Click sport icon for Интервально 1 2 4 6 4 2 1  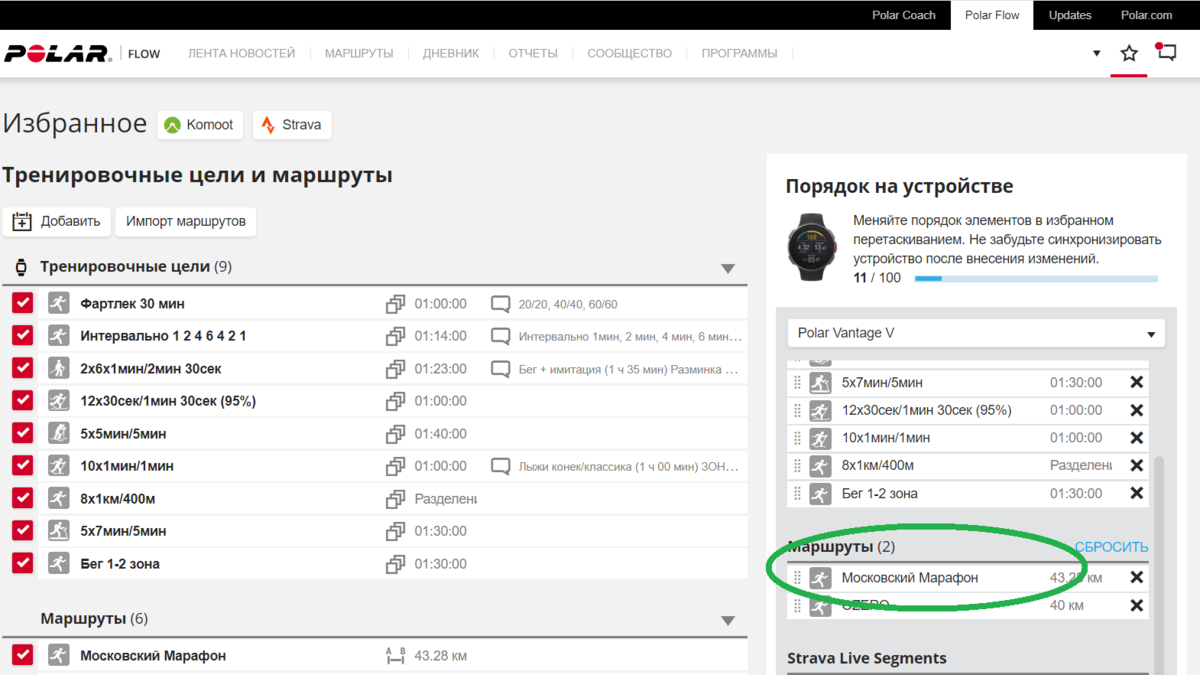tap(59, 336)
